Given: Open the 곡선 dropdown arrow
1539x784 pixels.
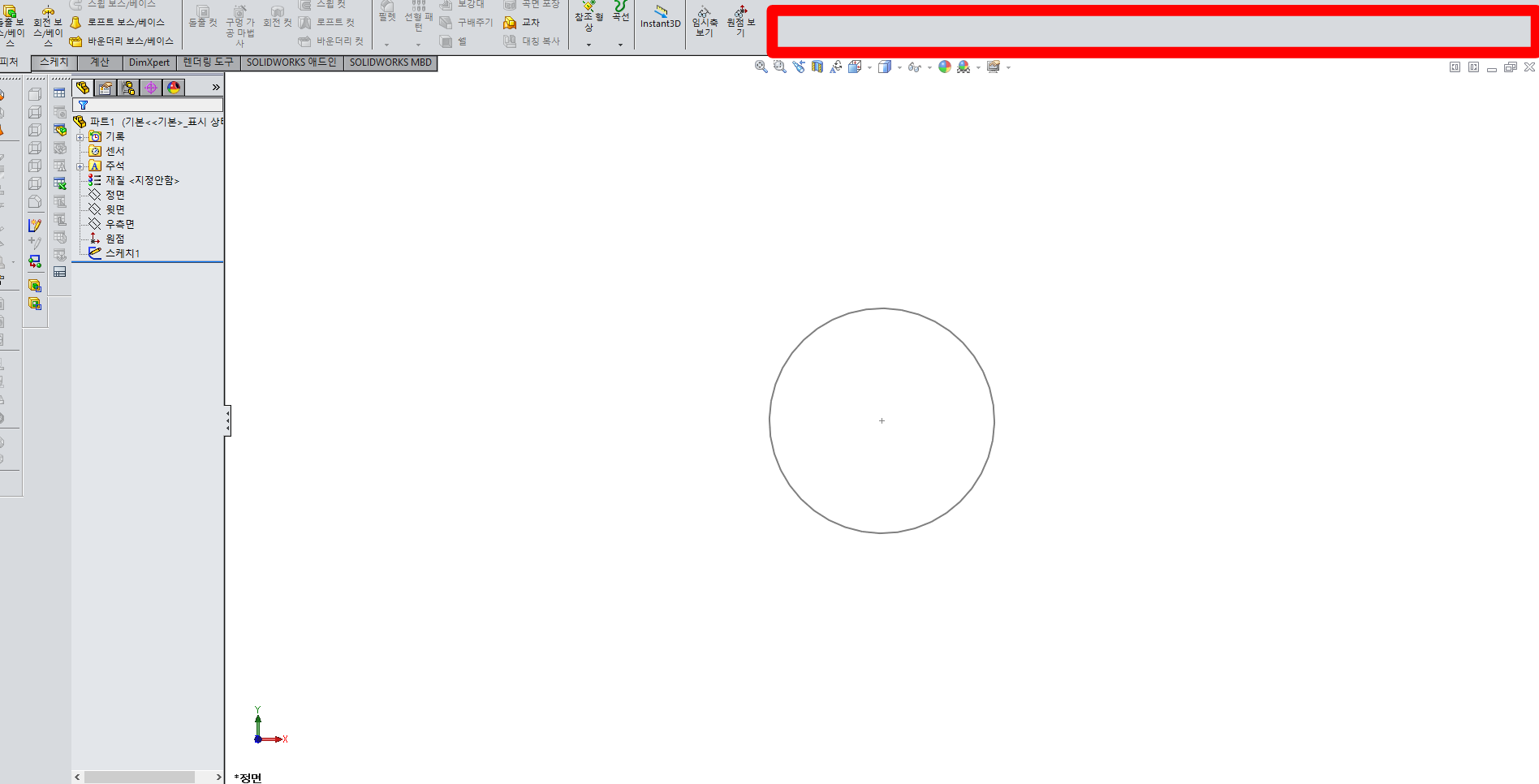Looking at the screenshot, I should 620,45.
